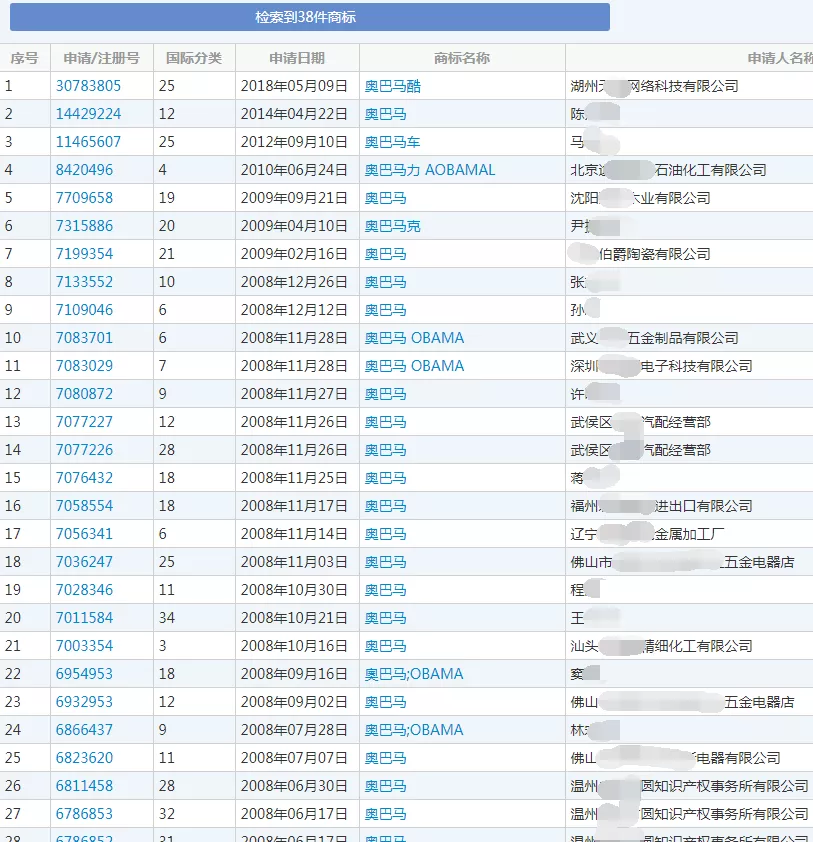
Task: Click the 申请日期 column header
Action: [295, 57]
